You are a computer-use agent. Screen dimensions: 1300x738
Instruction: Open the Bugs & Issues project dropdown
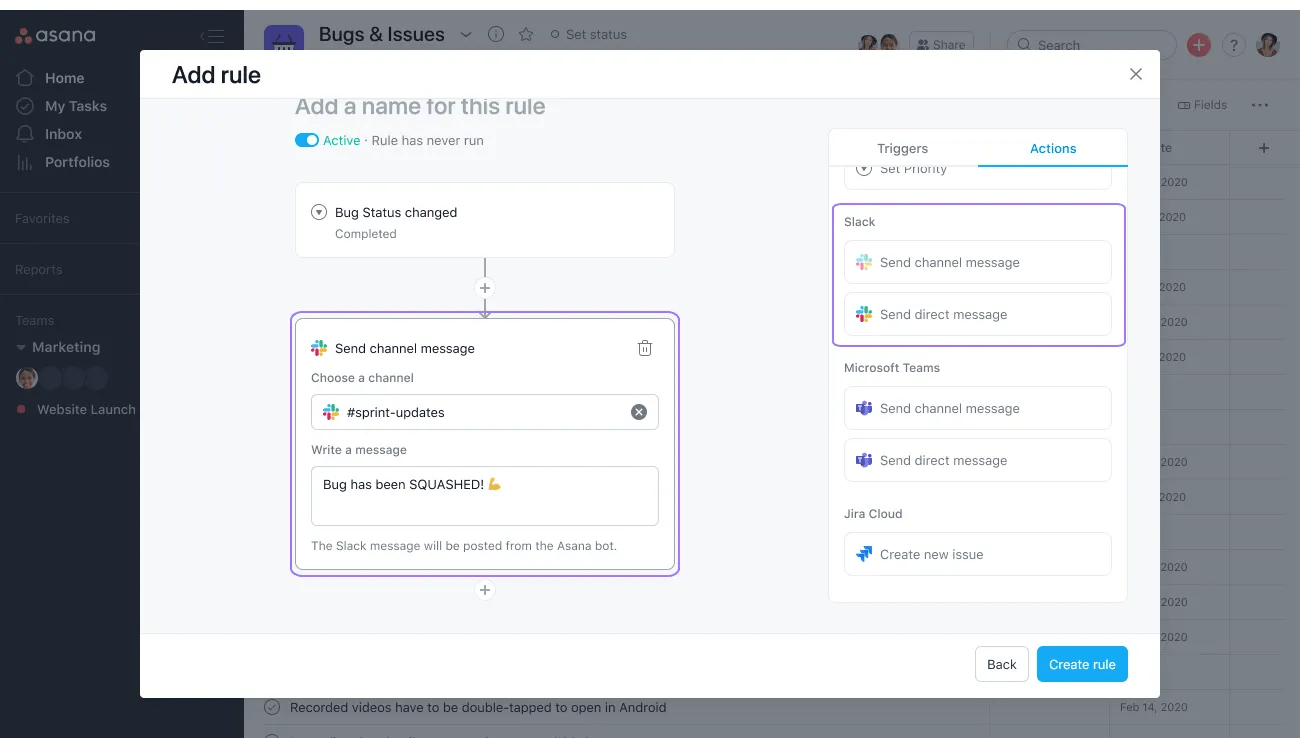pyautogui.click(x=465, y=33)
